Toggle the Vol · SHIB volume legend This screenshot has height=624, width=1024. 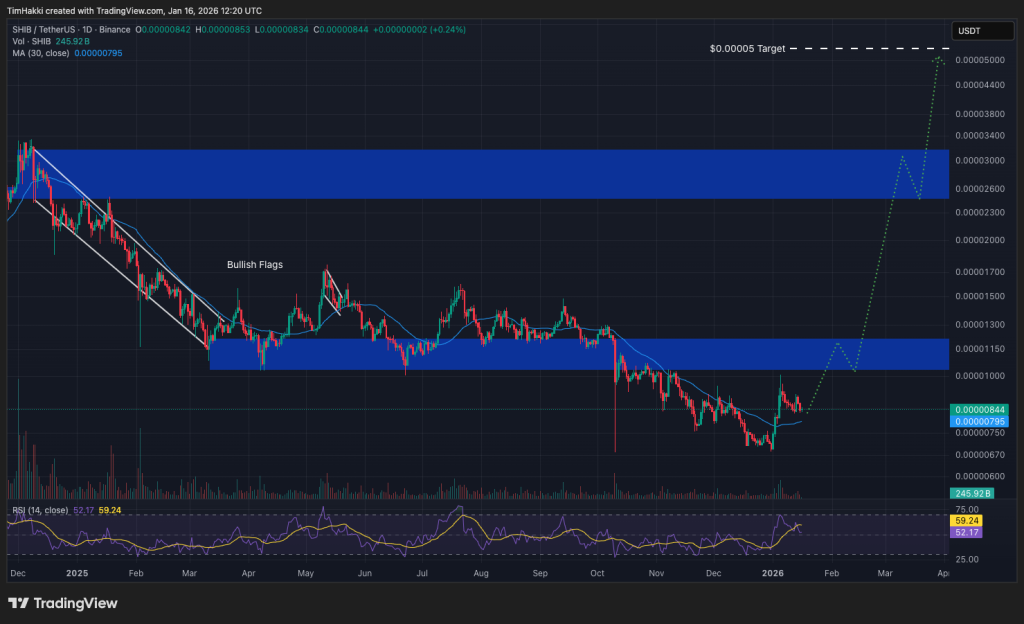click(33, 42)
